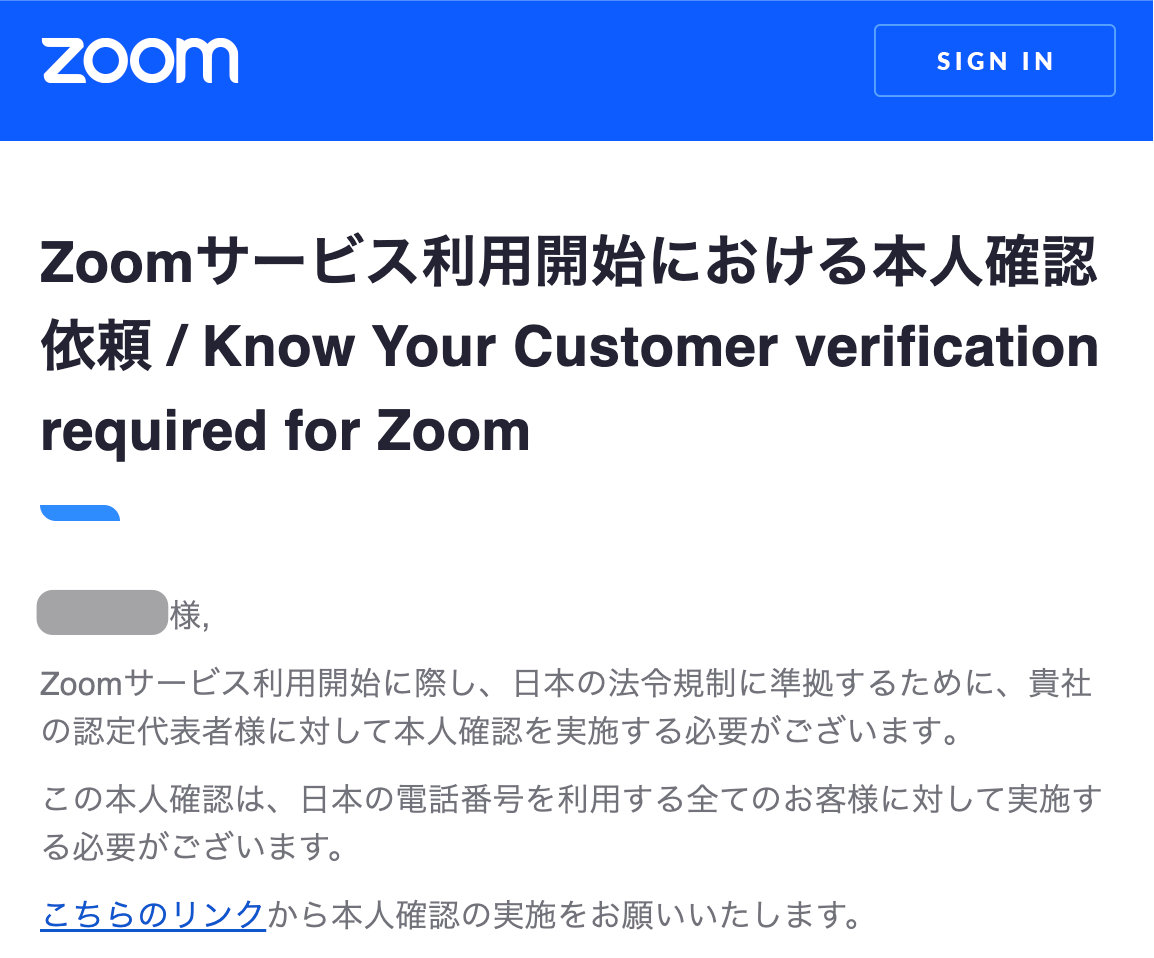Click the blue accent bar below the heading
The width and height of the screenshot is (1154, 958).
coord(80,513)
